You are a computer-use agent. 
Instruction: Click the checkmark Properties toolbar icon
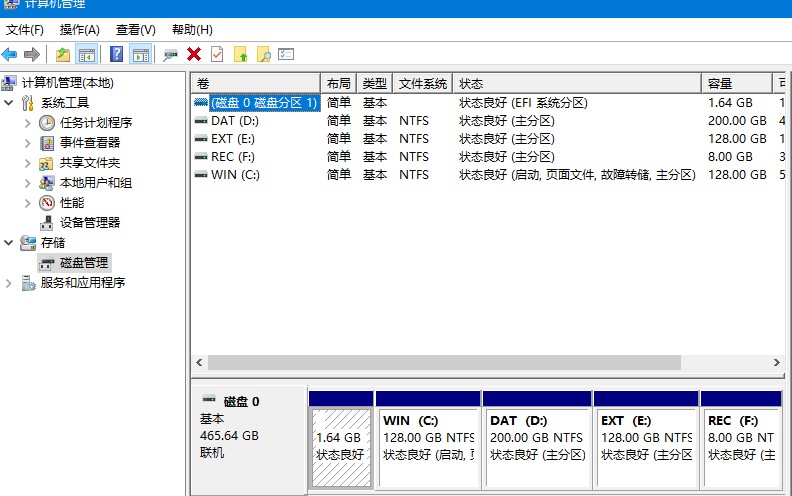[217, 54]
